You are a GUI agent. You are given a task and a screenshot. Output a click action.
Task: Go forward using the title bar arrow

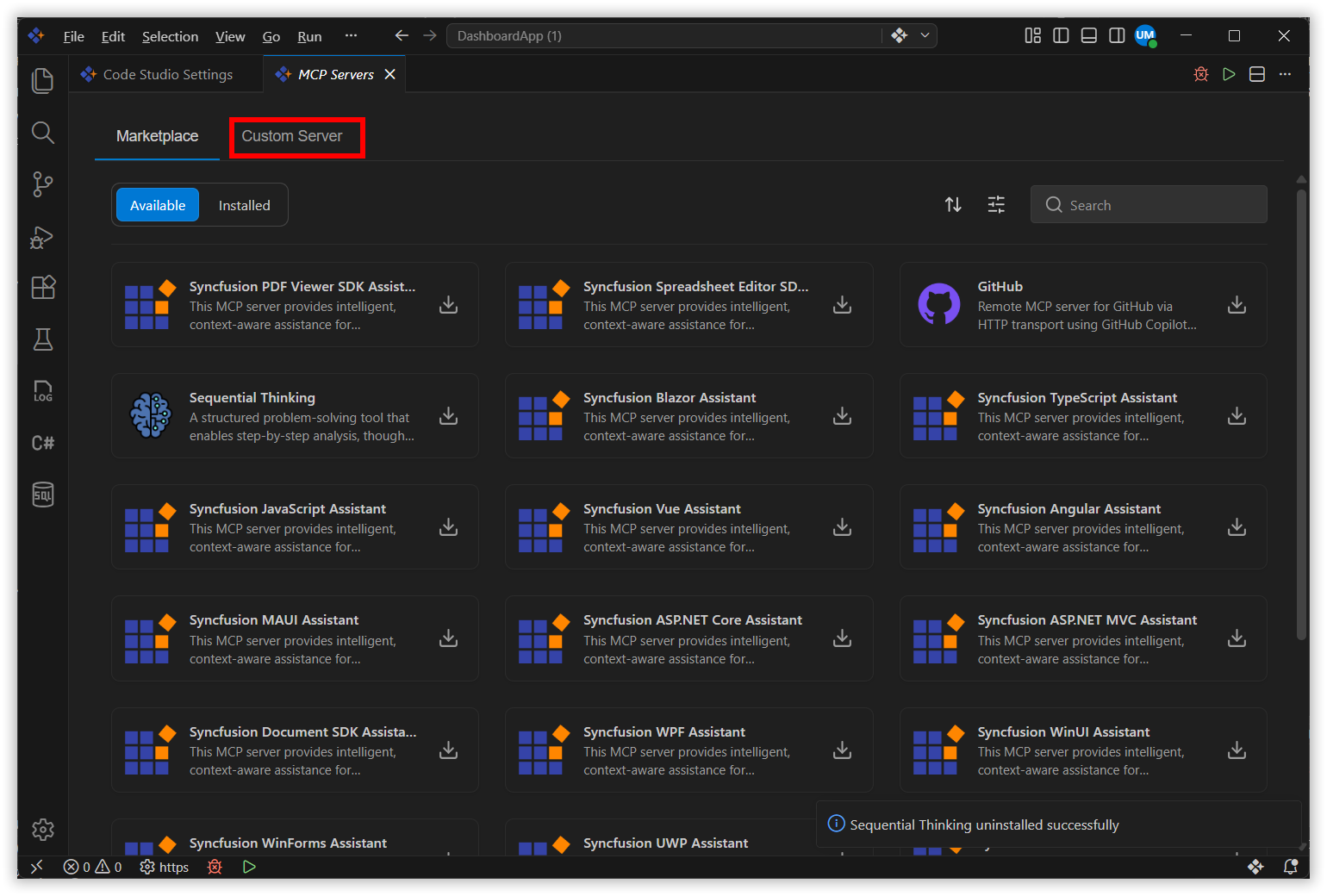pos(430,35)
